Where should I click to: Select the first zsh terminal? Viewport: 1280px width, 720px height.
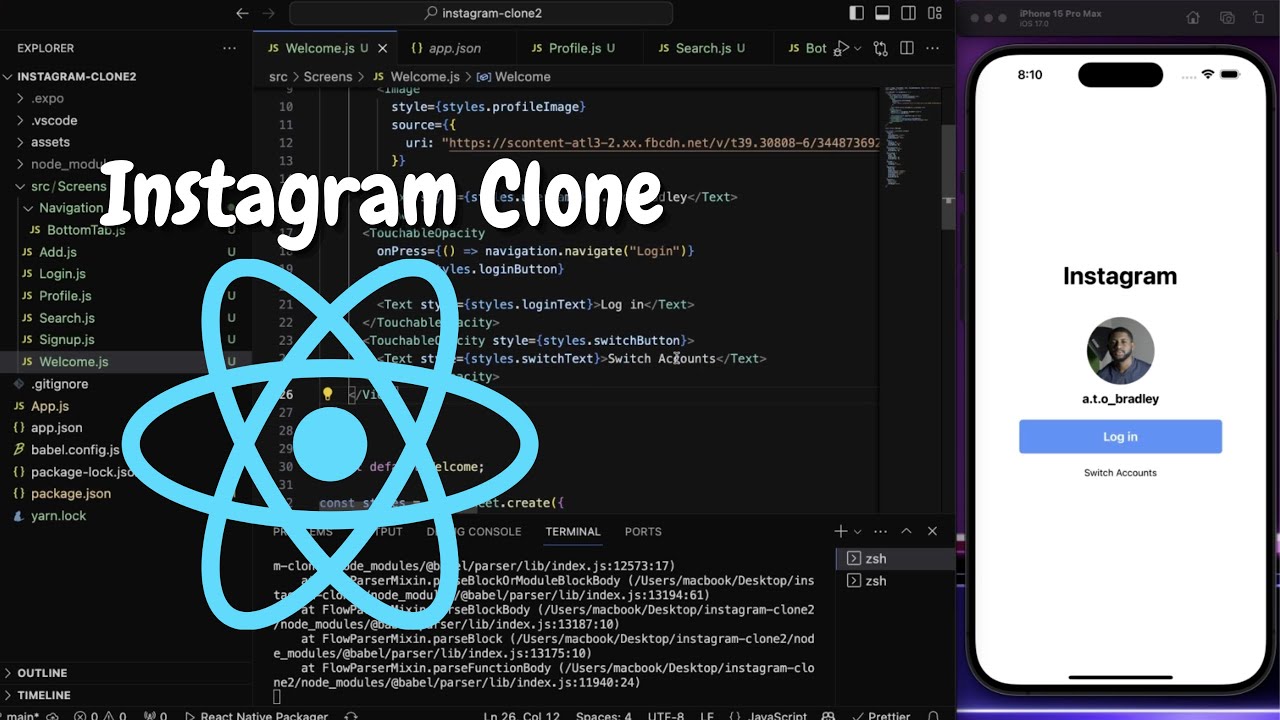coord(895,559)
